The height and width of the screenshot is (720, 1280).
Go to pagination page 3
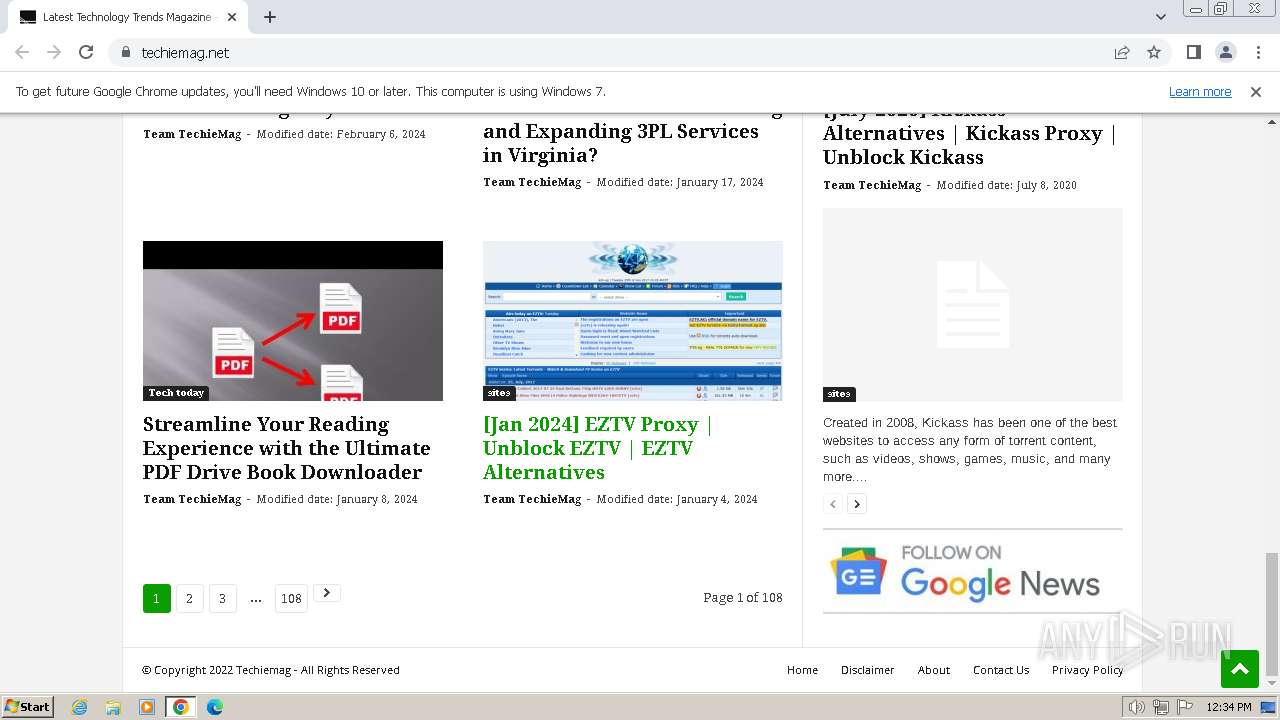click(222, 599)
